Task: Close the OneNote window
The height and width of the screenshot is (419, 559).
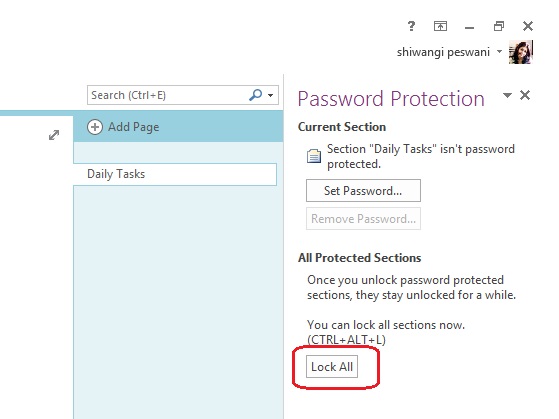Action: (528, 26)
